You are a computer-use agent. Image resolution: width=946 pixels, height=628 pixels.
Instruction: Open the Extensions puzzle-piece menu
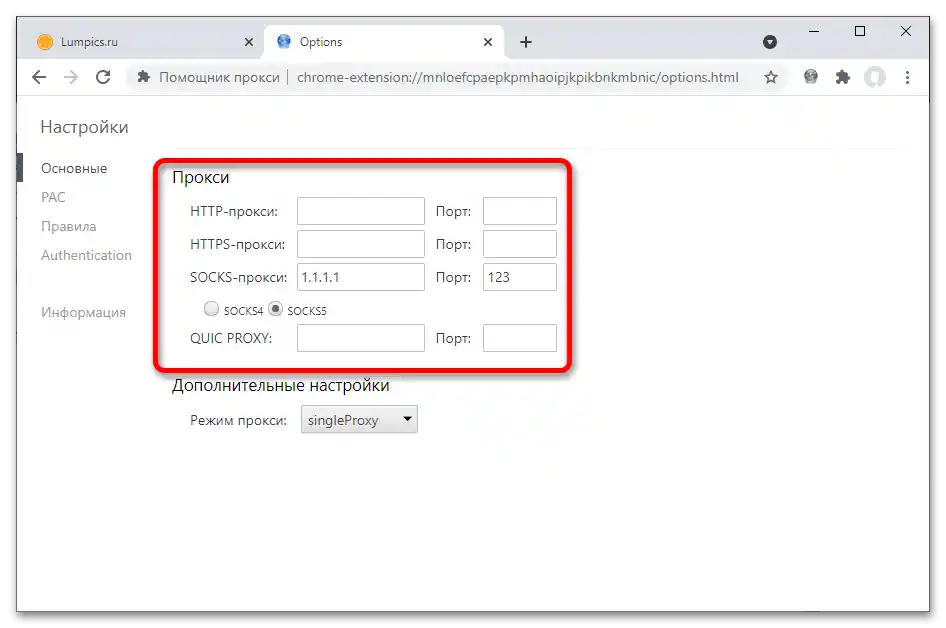(842, 77)
